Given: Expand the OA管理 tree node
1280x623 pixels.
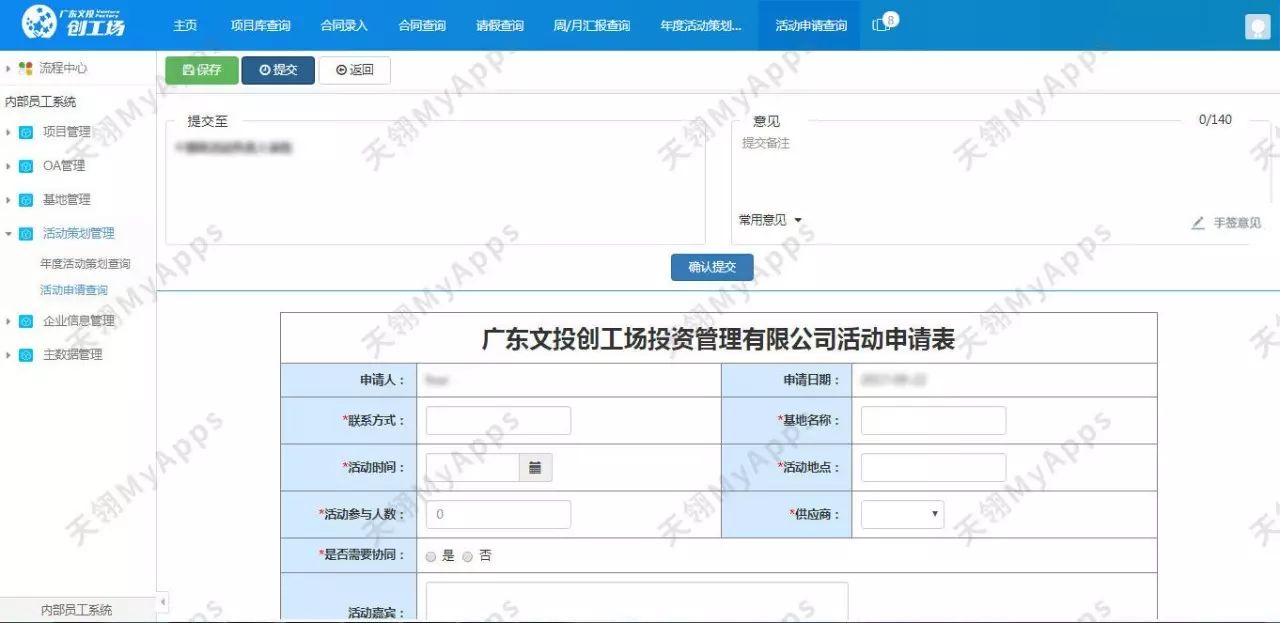Looking at the screenshot, I should coord(8,166).
